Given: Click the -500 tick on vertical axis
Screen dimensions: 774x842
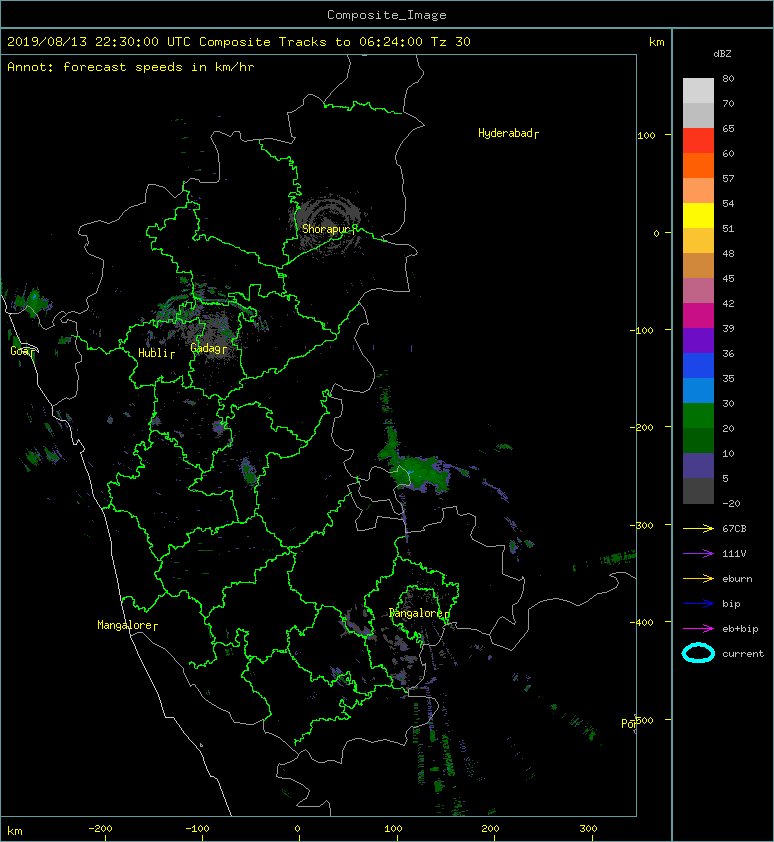Looking at the screenshot, I should pos(642,720).
